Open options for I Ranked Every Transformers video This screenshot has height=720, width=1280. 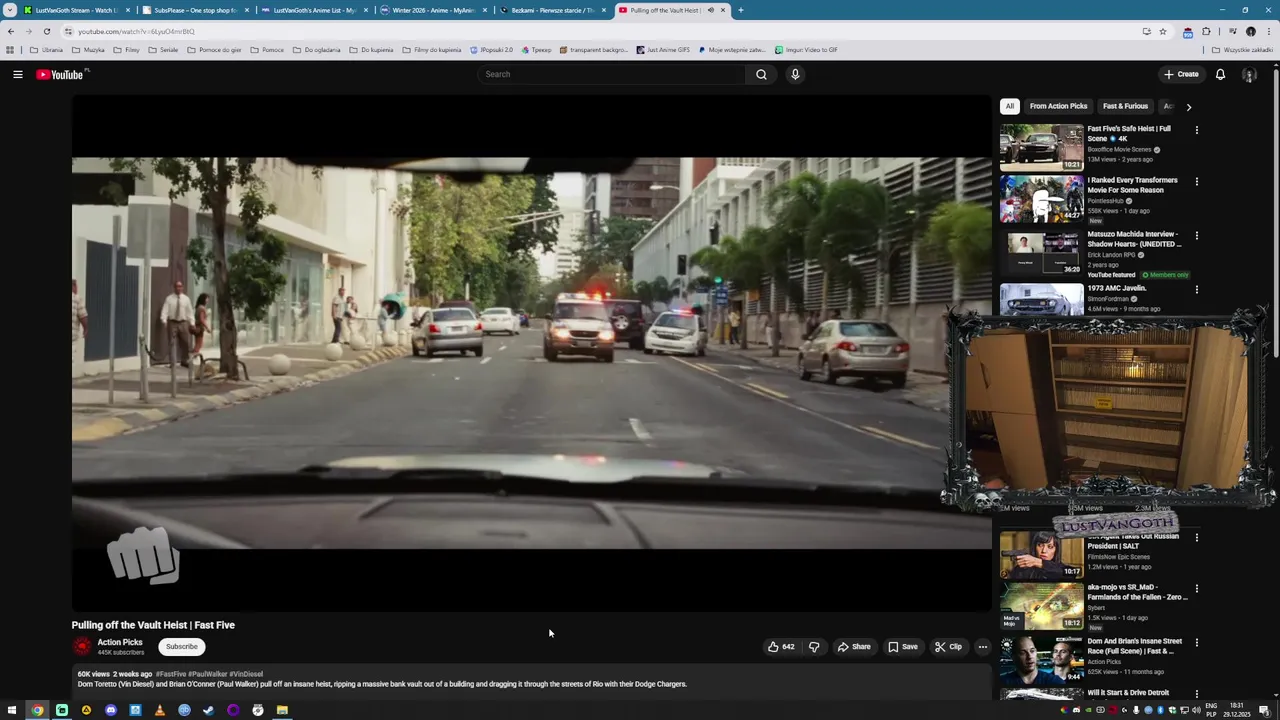pos(1196,181)
